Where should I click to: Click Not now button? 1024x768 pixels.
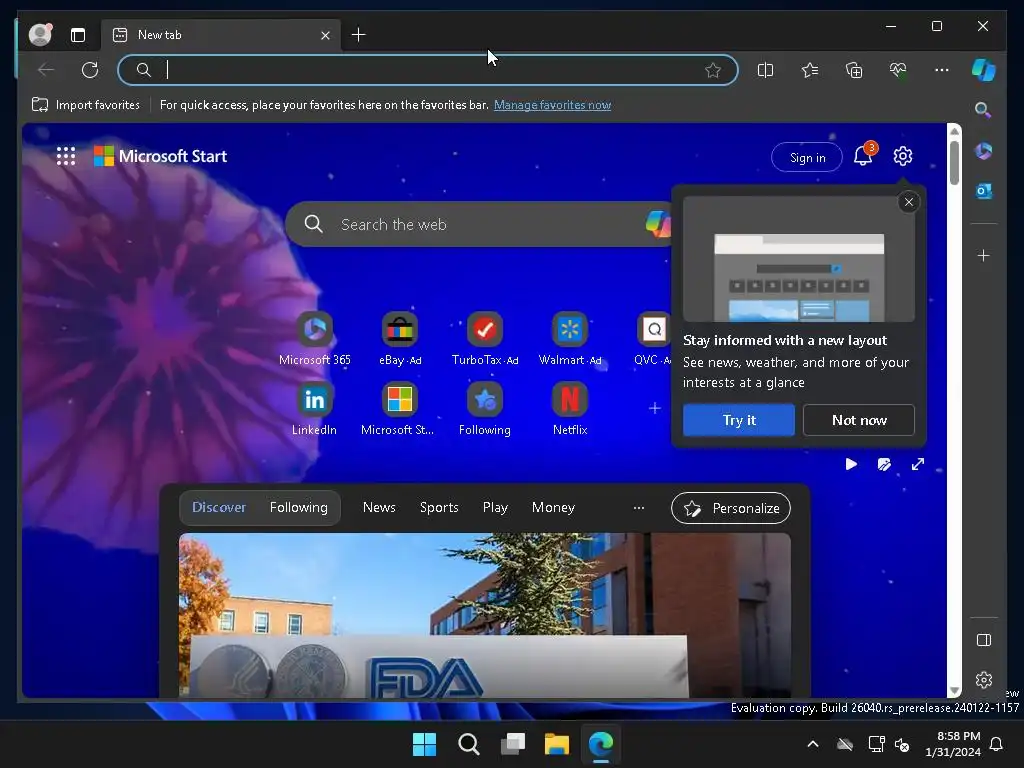(x=859, y=420)
